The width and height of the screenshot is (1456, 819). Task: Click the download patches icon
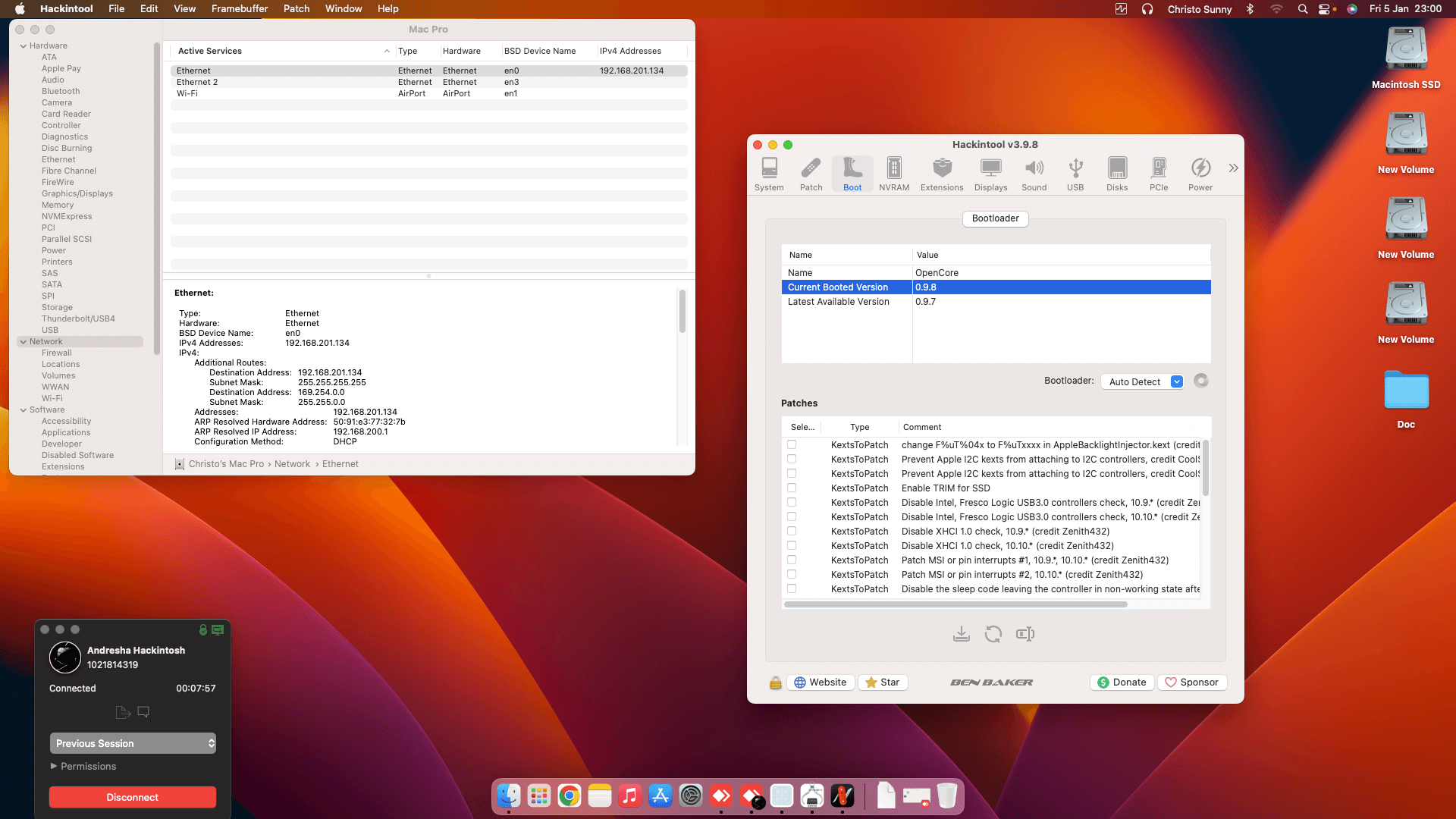(x=962, y=634)
